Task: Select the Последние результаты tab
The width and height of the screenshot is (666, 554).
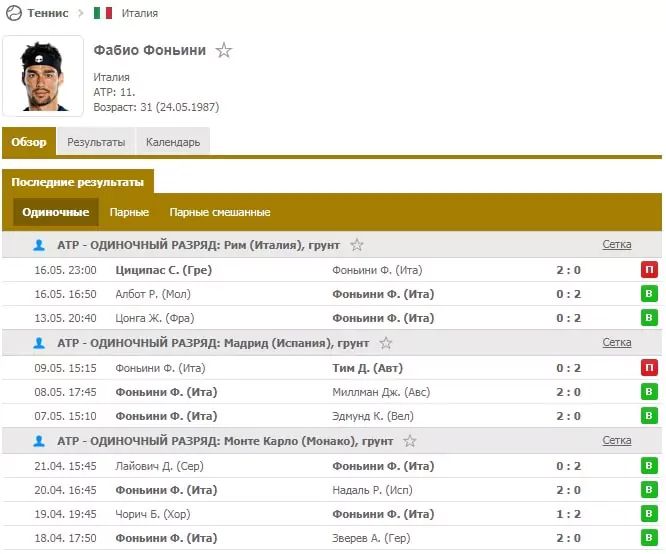Action: [78, 182]
